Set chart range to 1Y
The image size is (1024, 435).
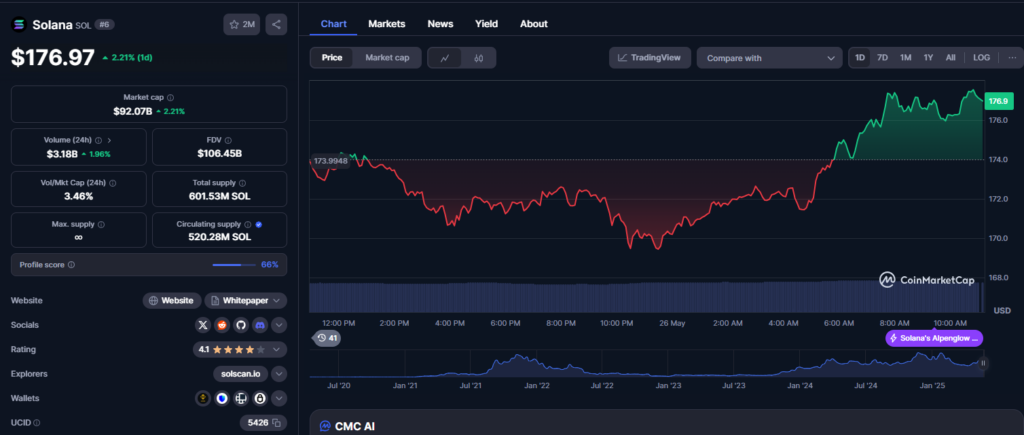pos(928,57)
